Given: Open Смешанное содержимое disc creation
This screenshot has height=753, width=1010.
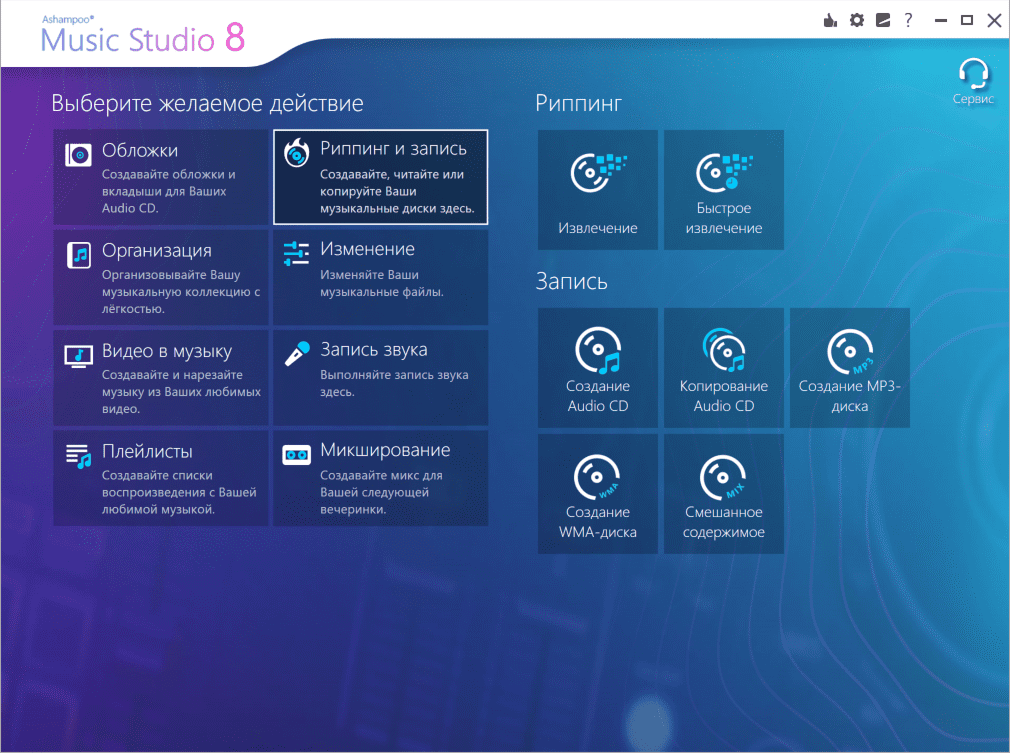Looking at the screenshot, I should [x=724, y=494].
